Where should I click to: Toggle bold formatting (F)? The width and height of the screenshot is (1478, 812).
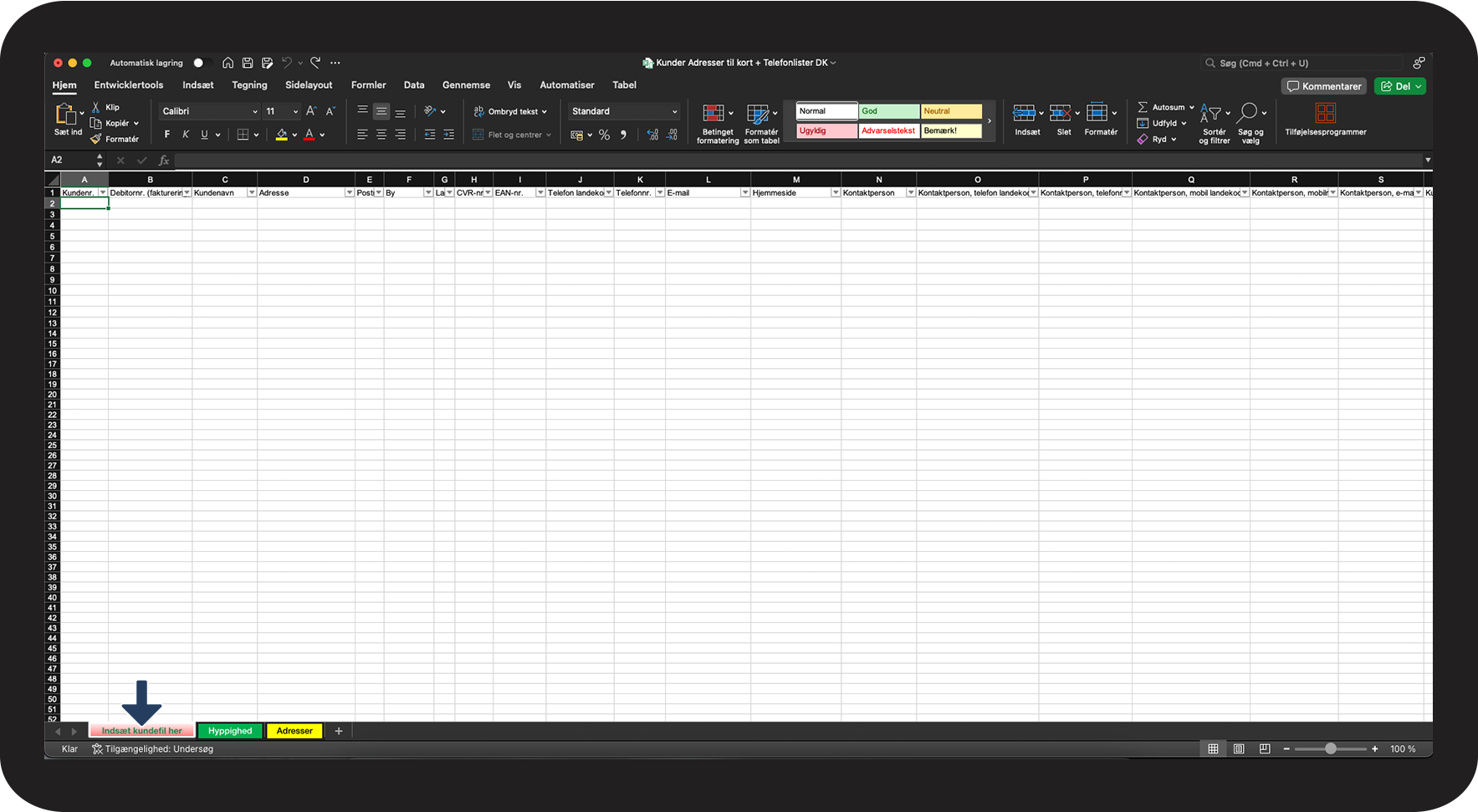point(167,135)
